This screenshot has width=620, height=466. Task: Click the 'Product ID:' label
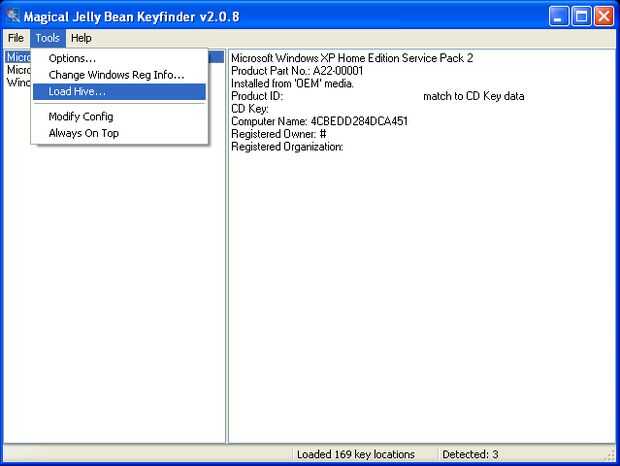pyautogui.click(x=257, y=96)
